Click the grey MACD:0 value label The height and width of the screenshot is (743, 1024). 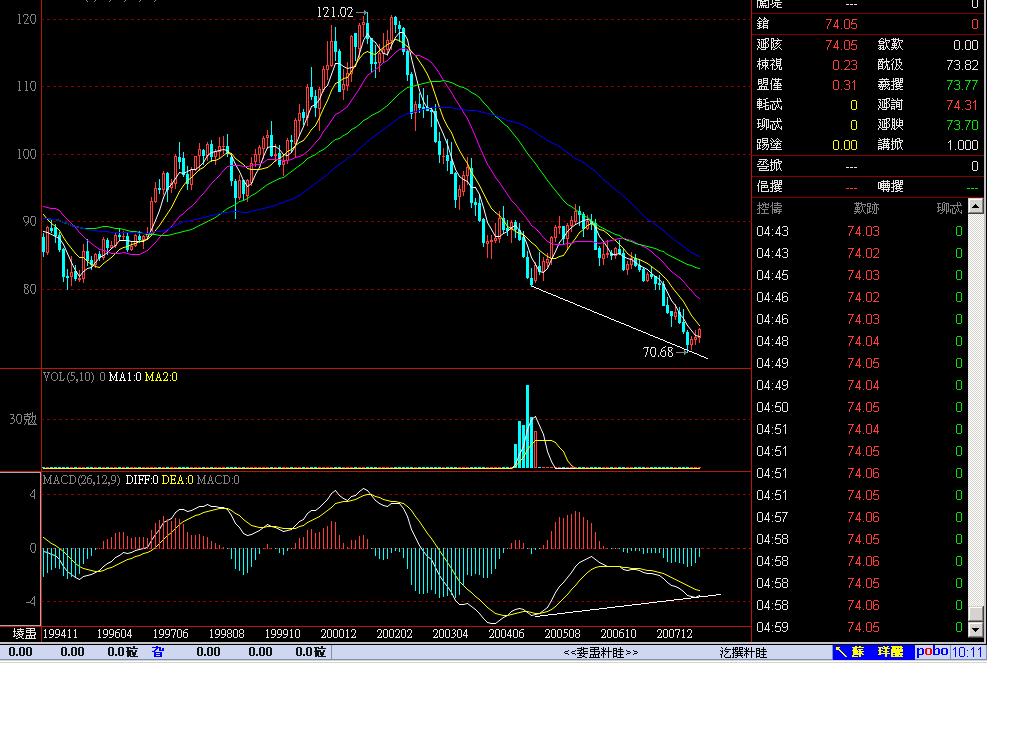(218, 480)
